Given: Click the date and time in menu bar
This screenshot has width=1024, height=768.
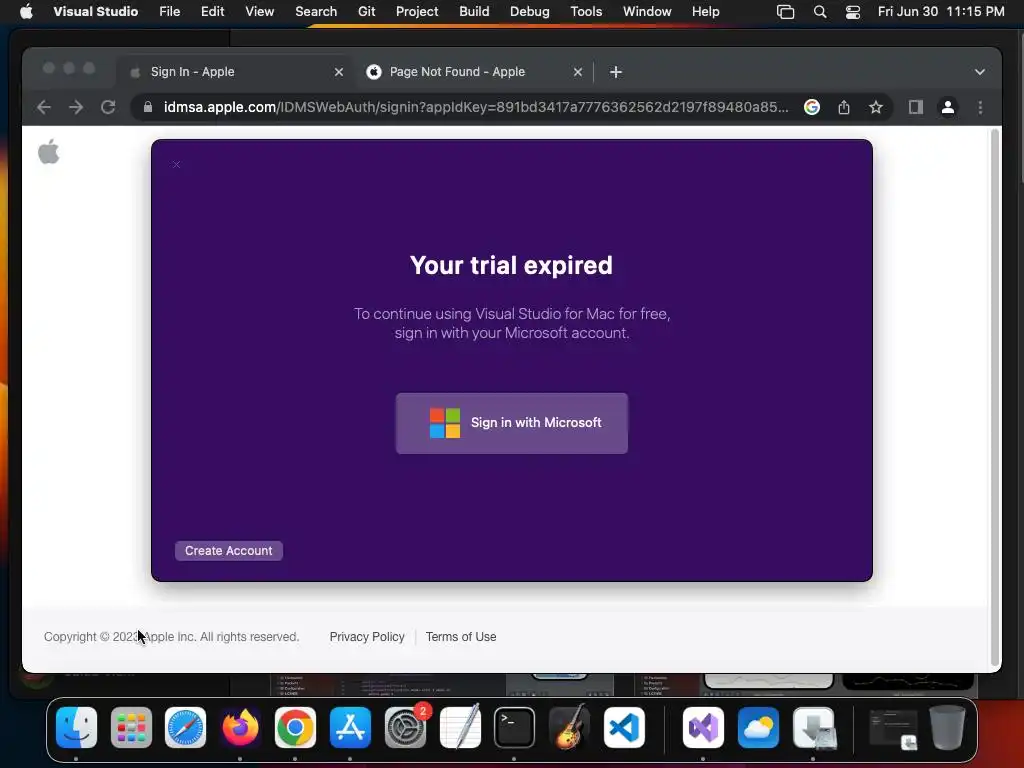Looking at the screenshot, I should tap(941, 12).
